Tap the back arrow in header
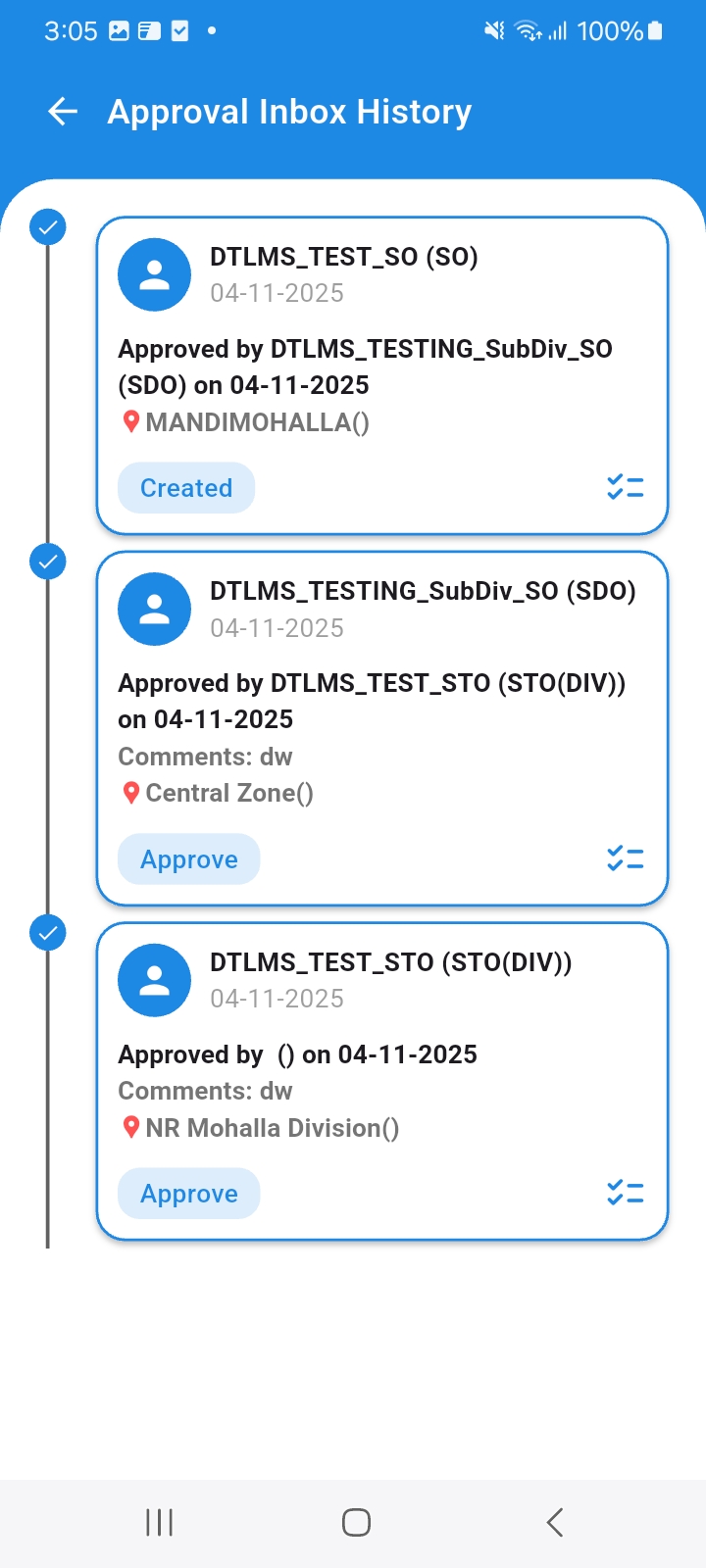This screenshot has height=1568, width=706. 63,112
